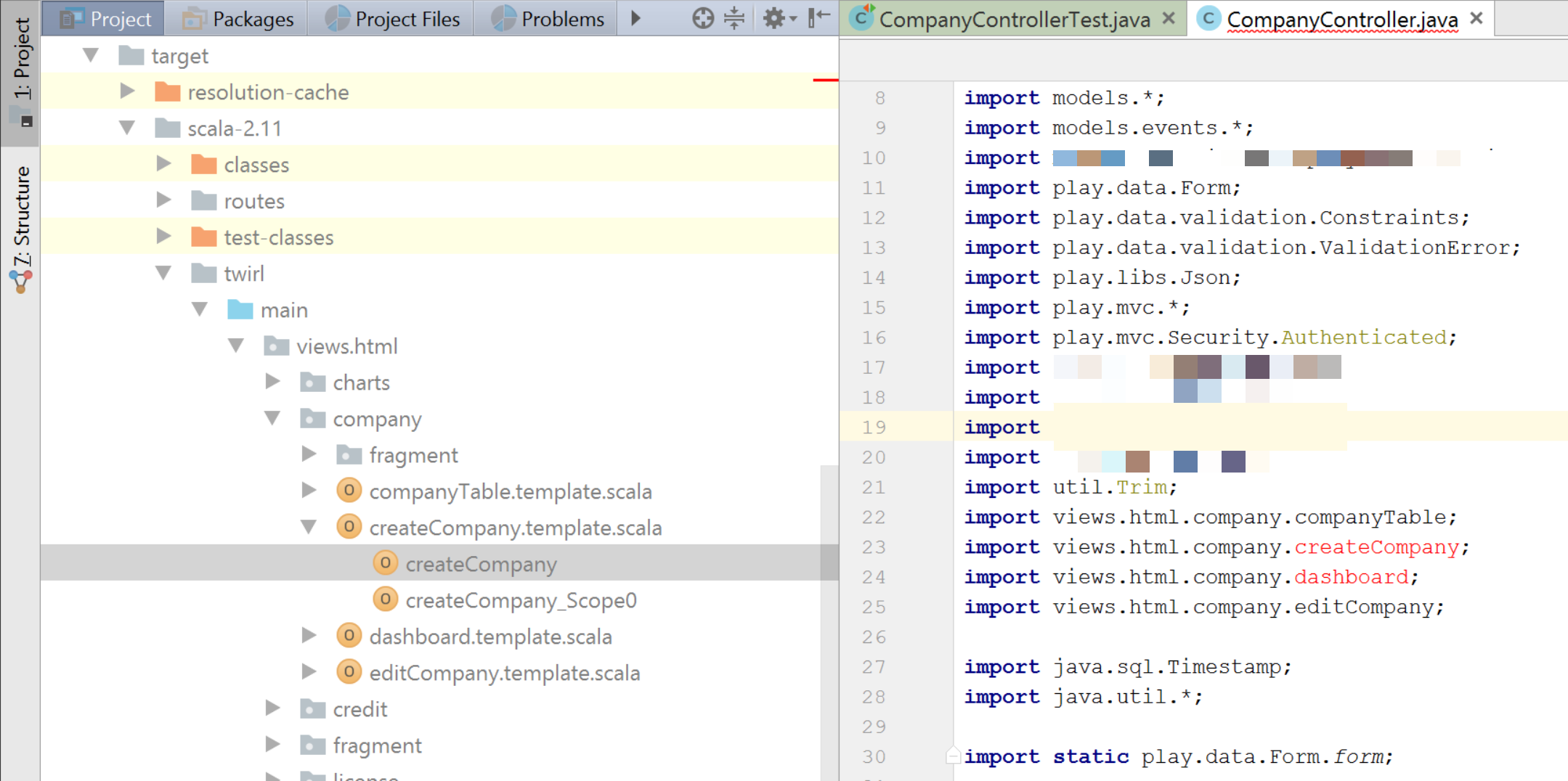This screenshot has width=1568, height=781.
Task: Switch to the Project view tab
Action: pyautogui.click(x=104, y=18)
